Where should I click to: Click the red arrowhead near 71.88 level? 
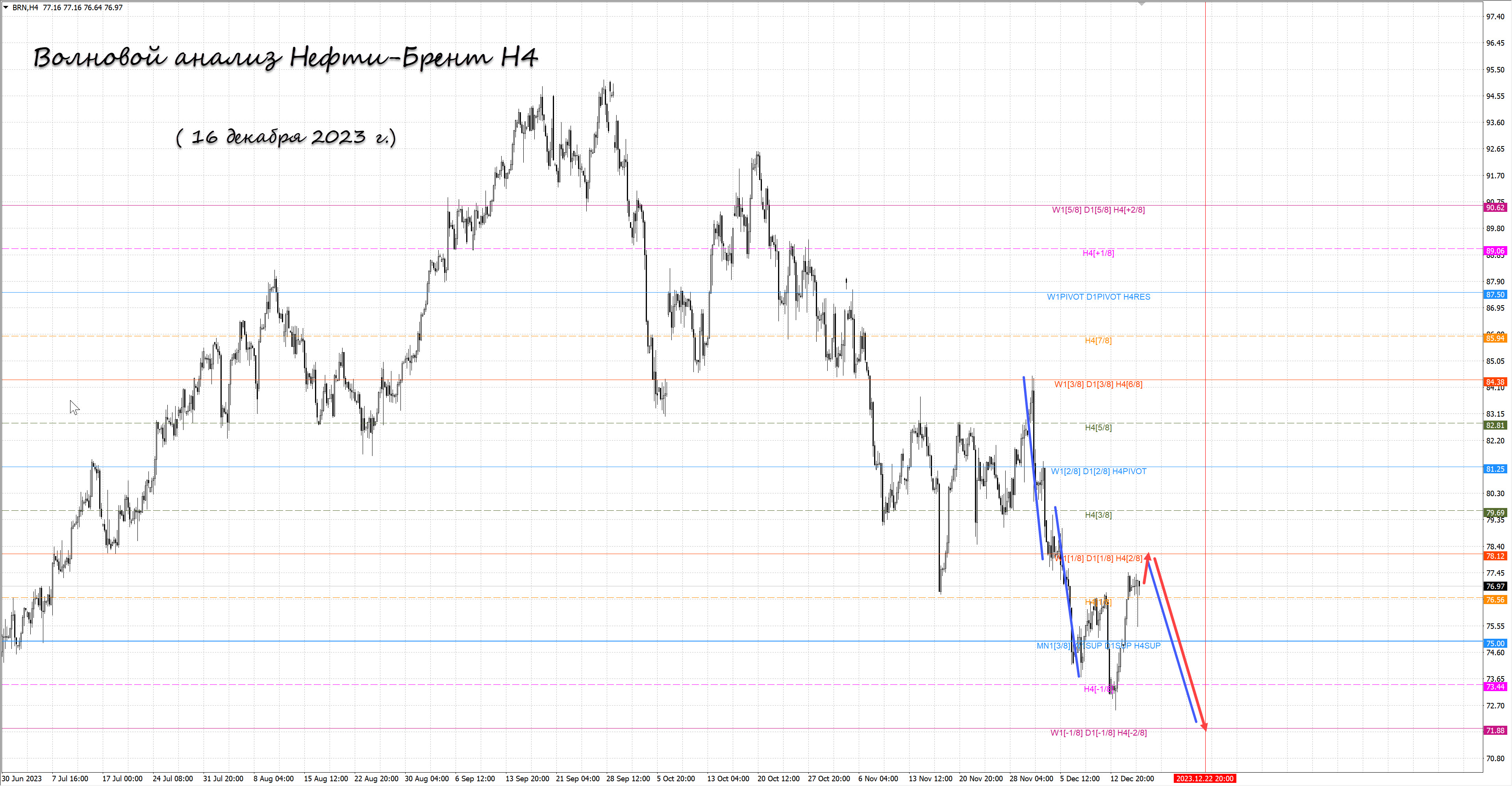coord(1204,727)
